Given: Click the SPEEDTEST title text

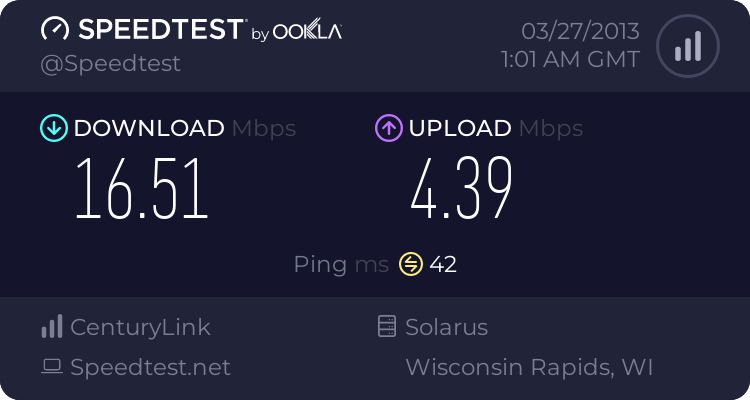Looking at the screenshot, I should pos(159,30).
